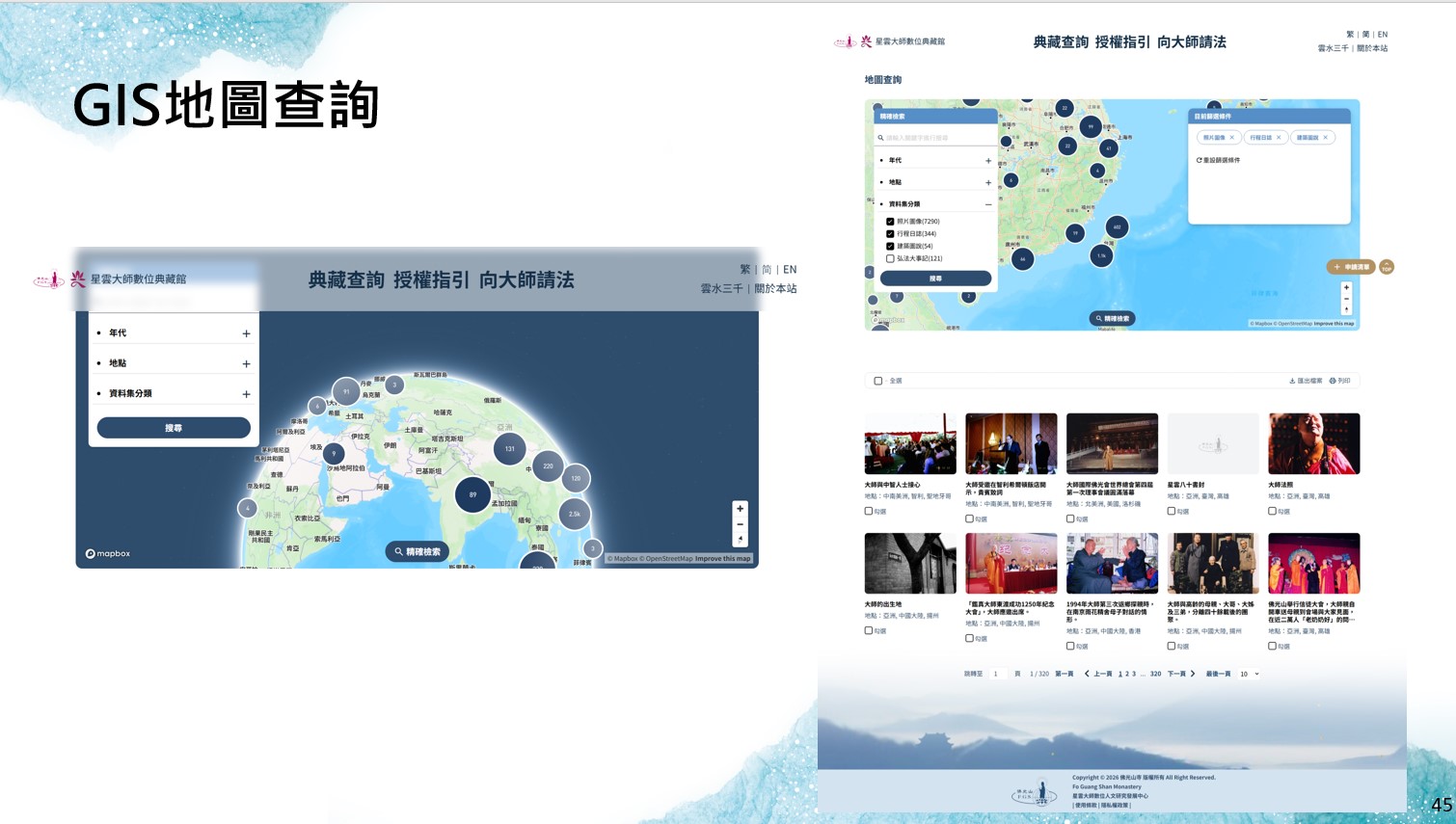Click the keyword search field in 精確檢索 panel
This screenshot has height=824, width=1456.
935,138
